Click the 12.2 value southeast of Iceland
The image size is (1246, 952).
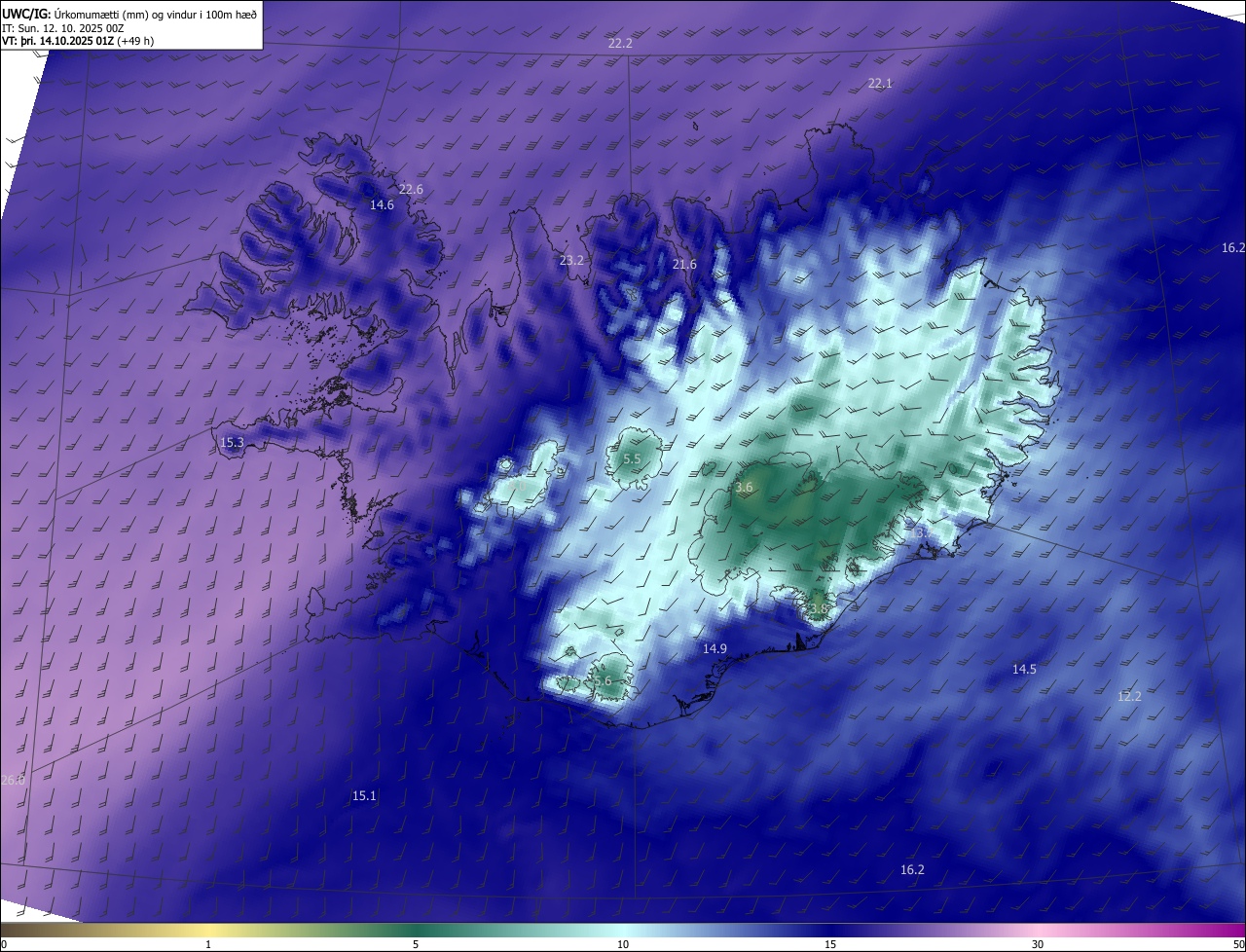point(1129,697)
